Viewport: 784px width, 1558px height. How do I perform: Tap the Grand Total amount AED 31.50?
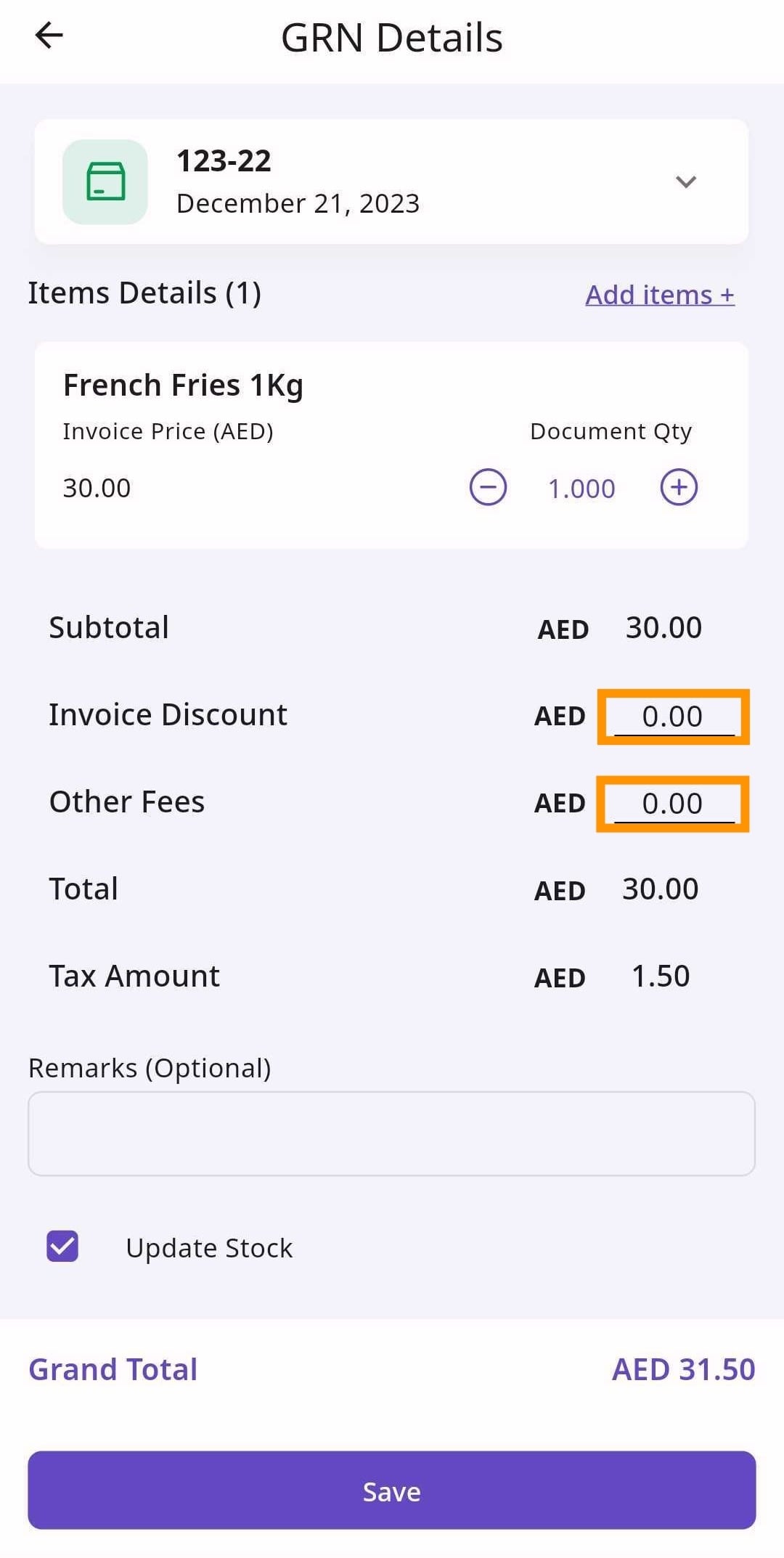point(683,1369)
